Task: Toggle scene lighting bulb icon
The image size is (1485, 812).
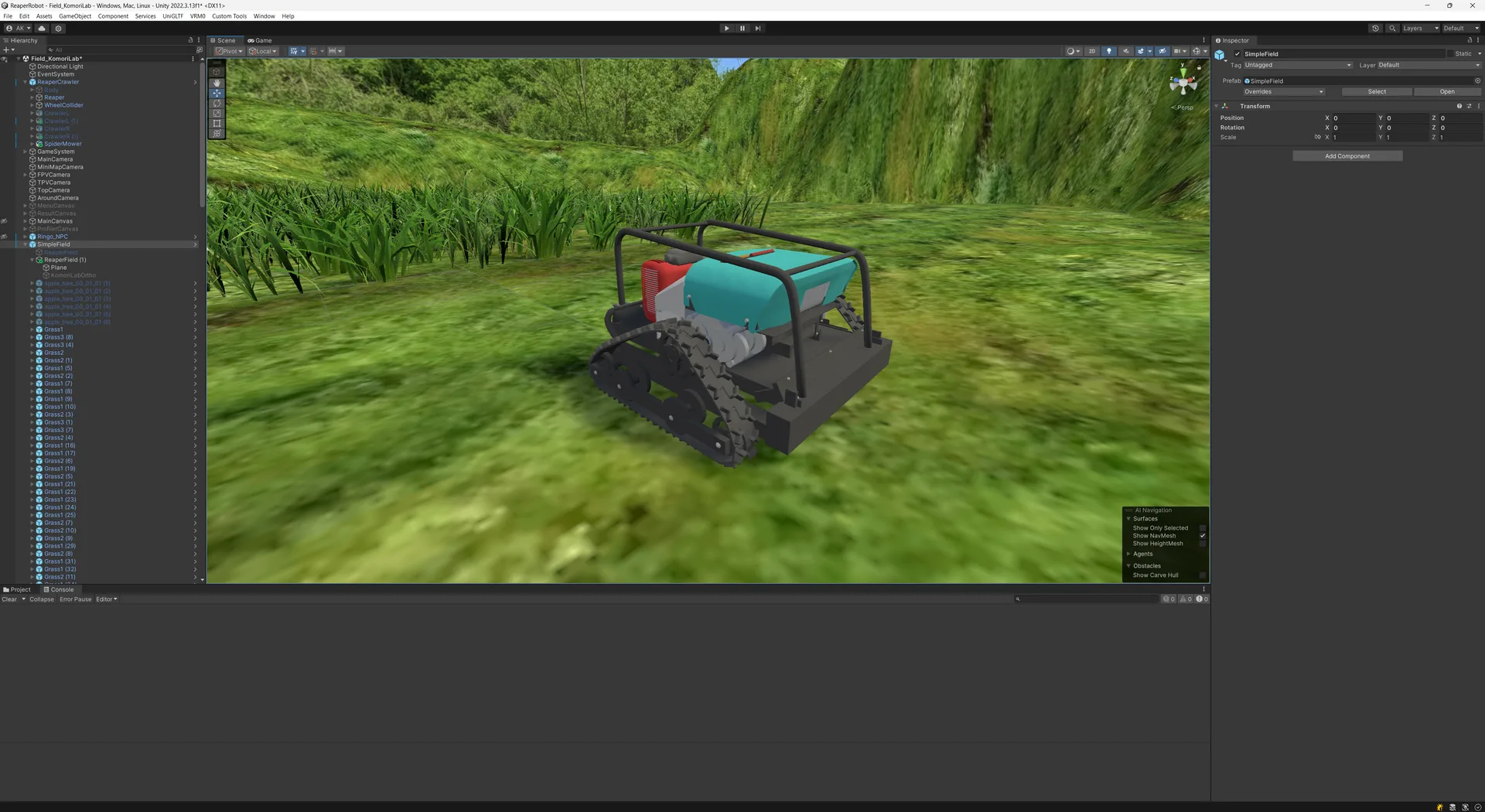Action: tap(1109, 51)
